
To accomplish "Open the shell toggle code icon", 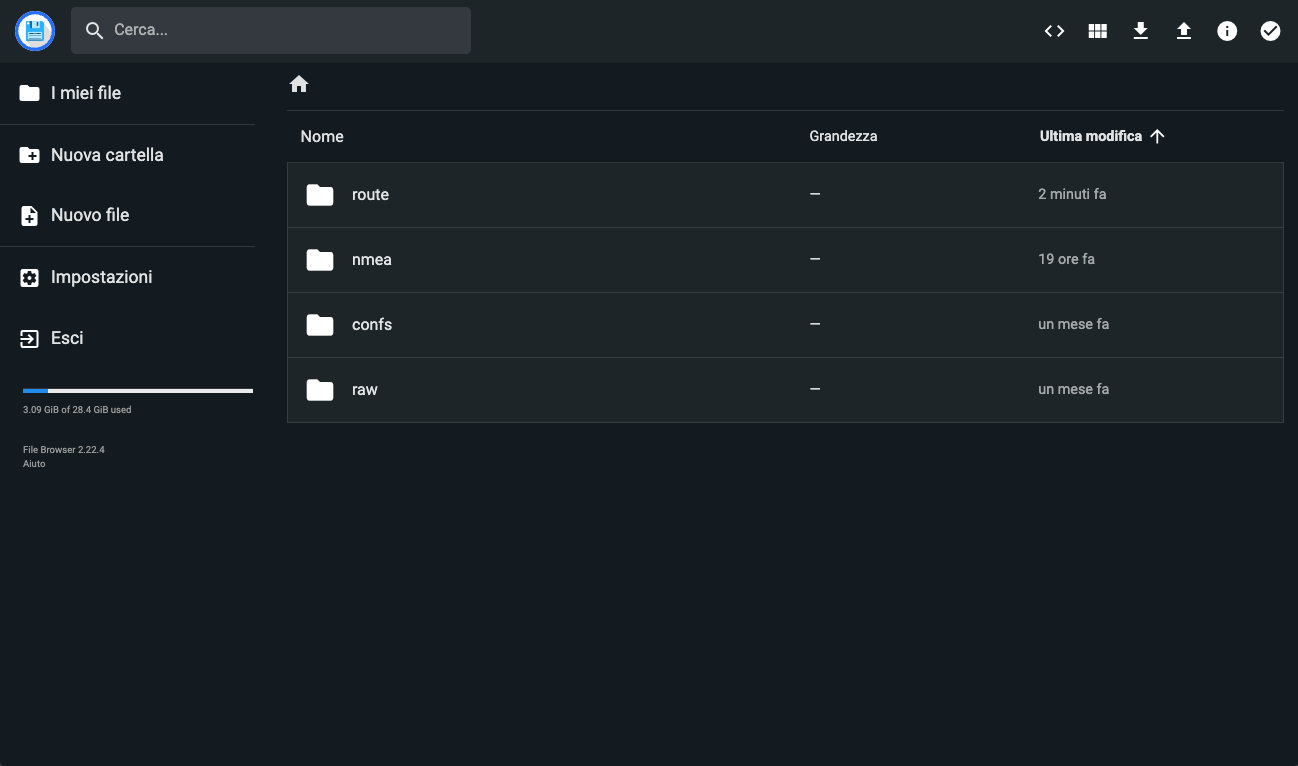I will (x=1054, y=31).
